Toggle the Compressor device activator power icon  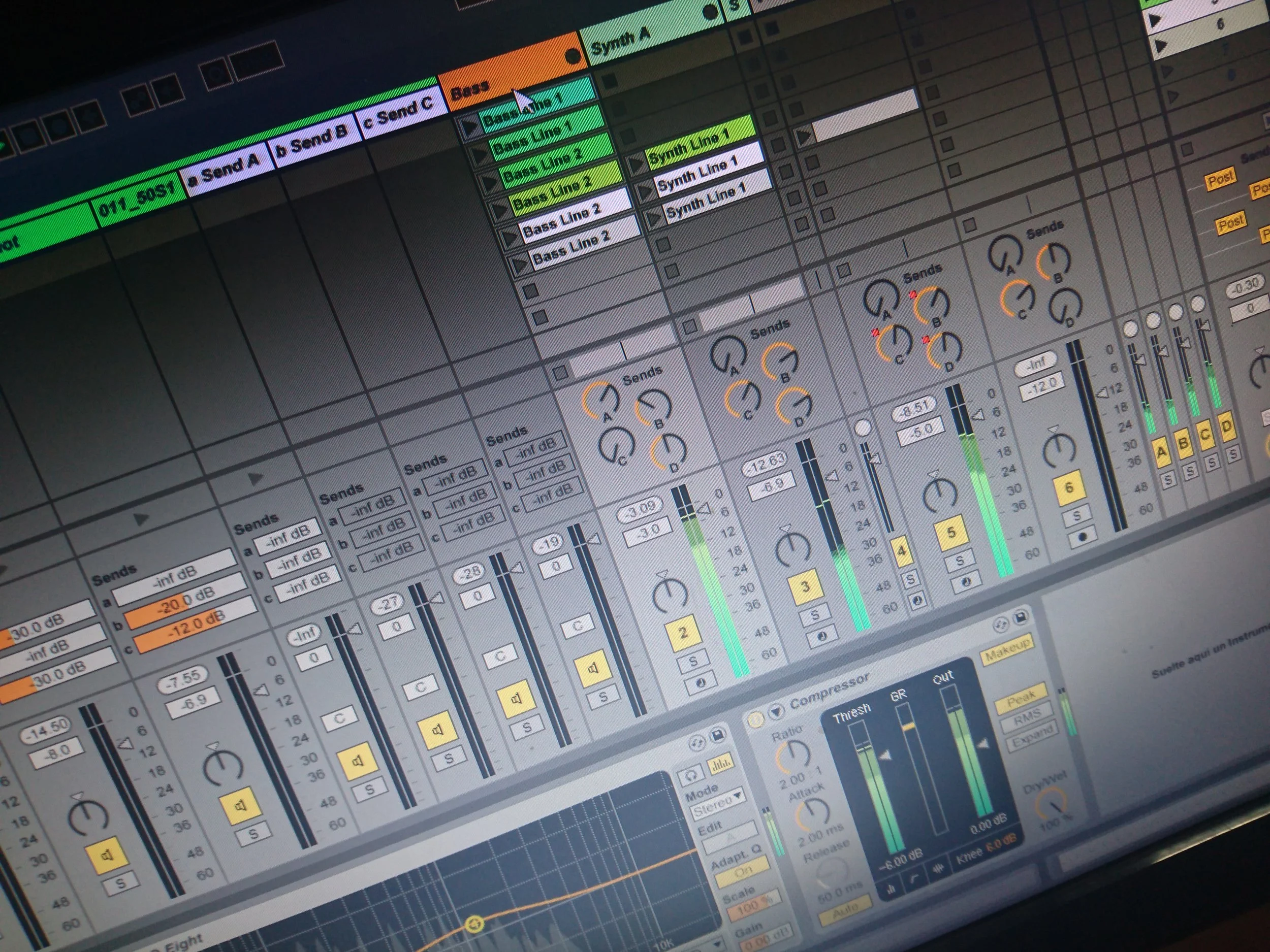pyautogui.click(x=756, y=719)
